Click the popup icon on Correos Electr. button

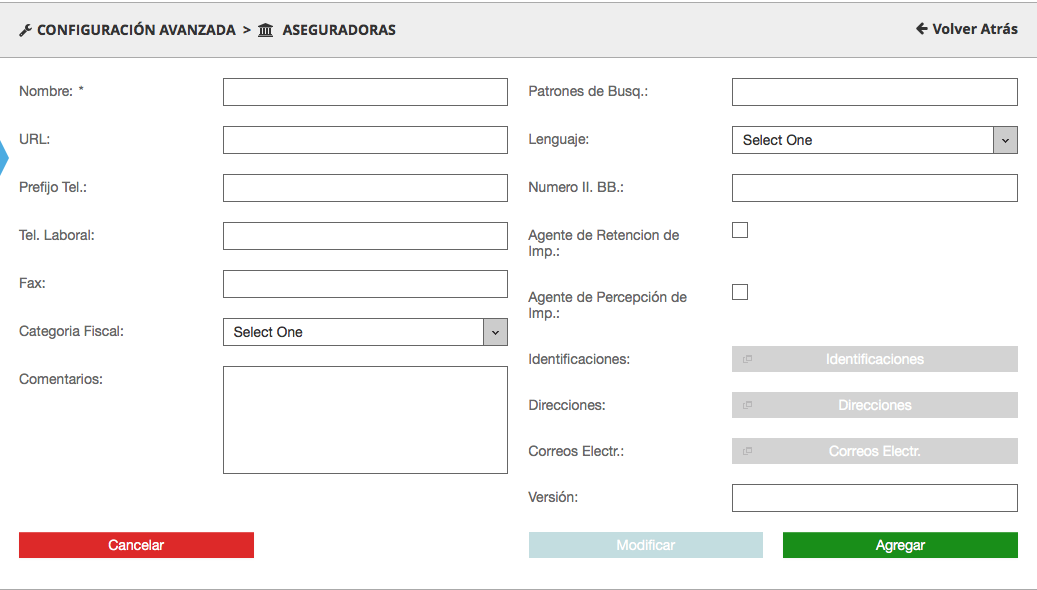coord(747,452)
